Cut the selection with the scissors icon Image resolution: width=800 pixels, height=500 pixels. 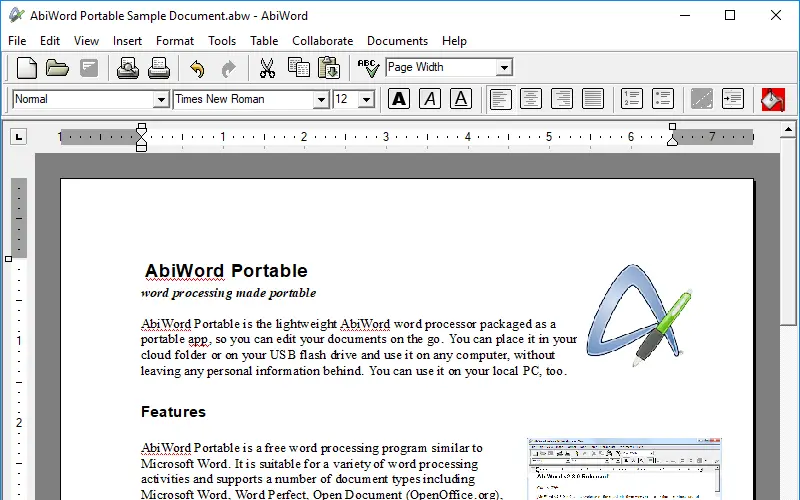(x=267, y=68)
